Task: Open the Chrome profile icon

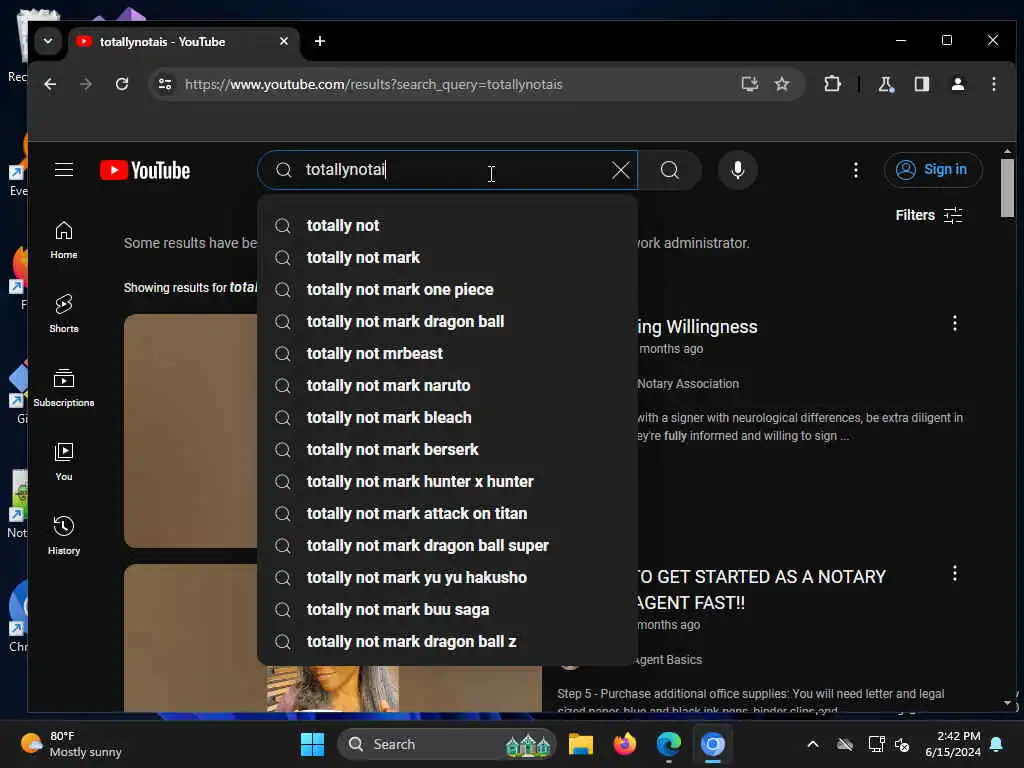Action: 957,84
